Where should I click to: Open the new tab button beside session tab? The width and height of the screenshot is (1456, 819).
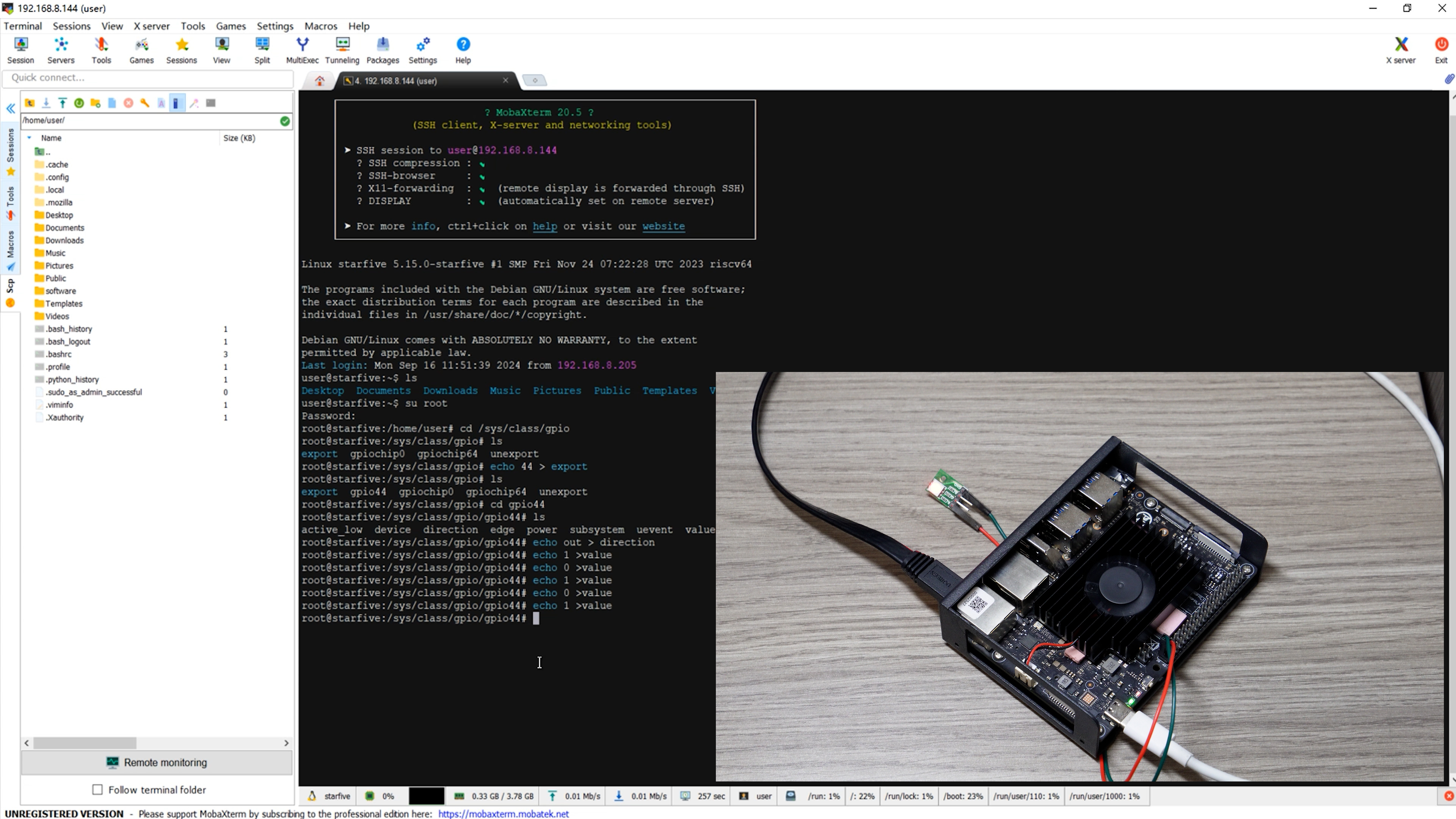534,80
